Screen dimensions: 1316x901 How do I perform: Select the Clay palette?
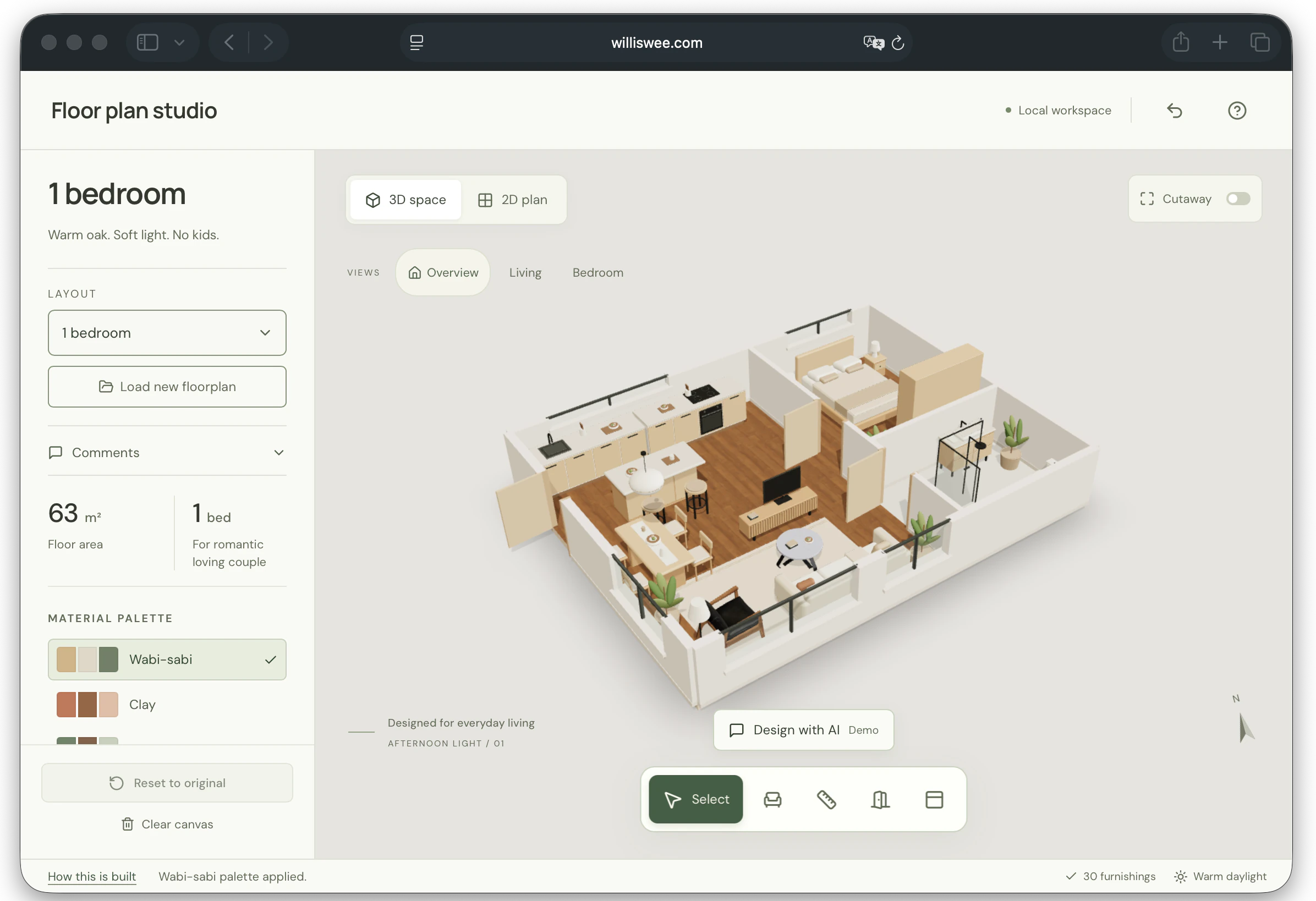coord(167,705)
